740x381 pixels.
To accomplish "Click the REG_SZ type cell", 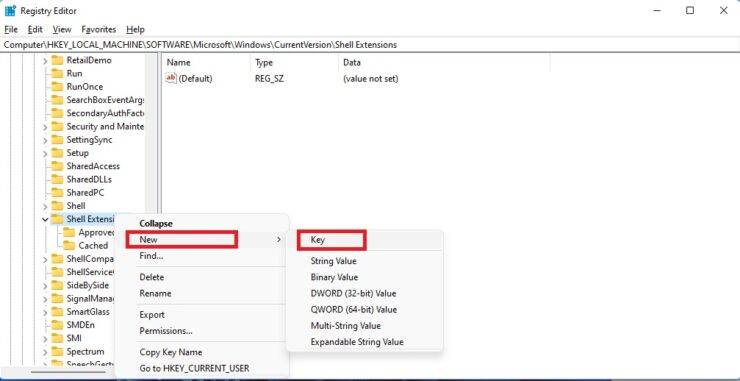I will pyautogui.click(x=269, y=78).
